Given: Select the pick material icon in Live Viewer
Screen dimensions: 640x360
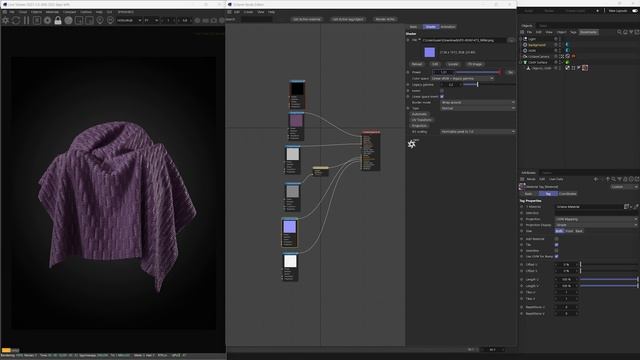Looking at the screenshot, I should click(110, 20).
